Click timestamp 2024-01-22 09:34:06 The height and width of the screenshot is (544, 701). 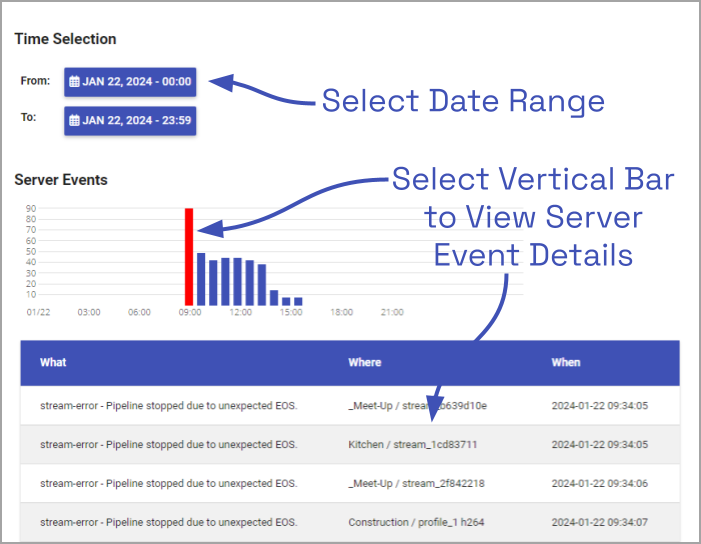click(x=600, y=484)
